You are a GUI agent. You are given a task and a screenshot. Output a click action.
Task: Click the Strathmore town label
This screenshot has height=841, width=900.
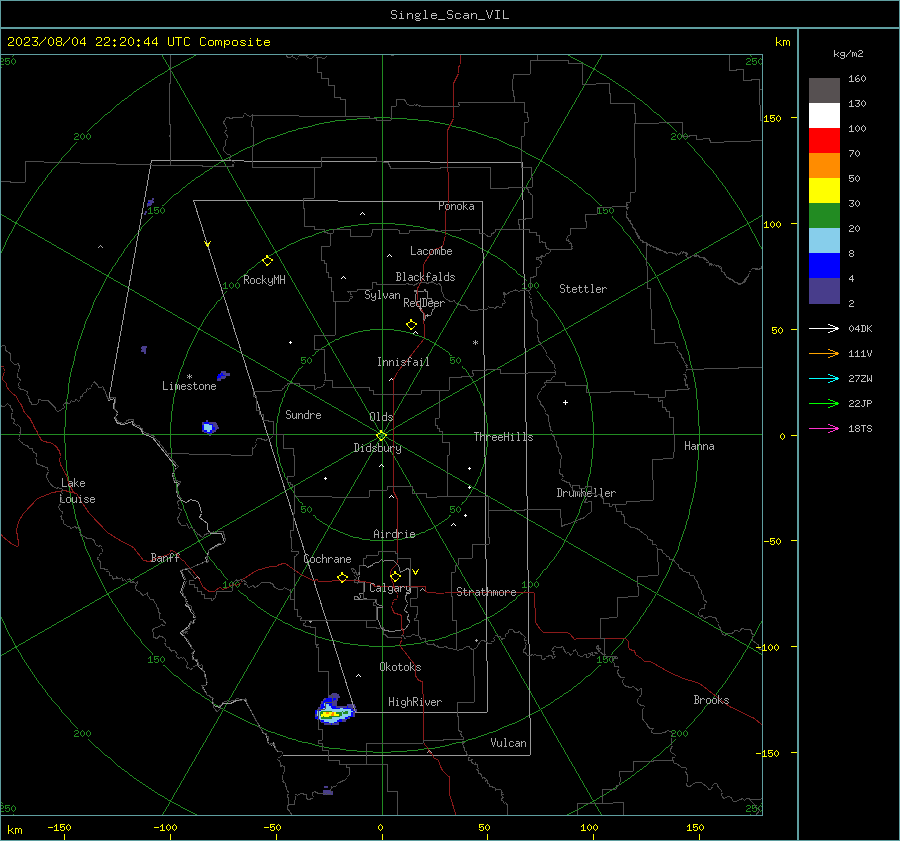[x=486, y=592]
